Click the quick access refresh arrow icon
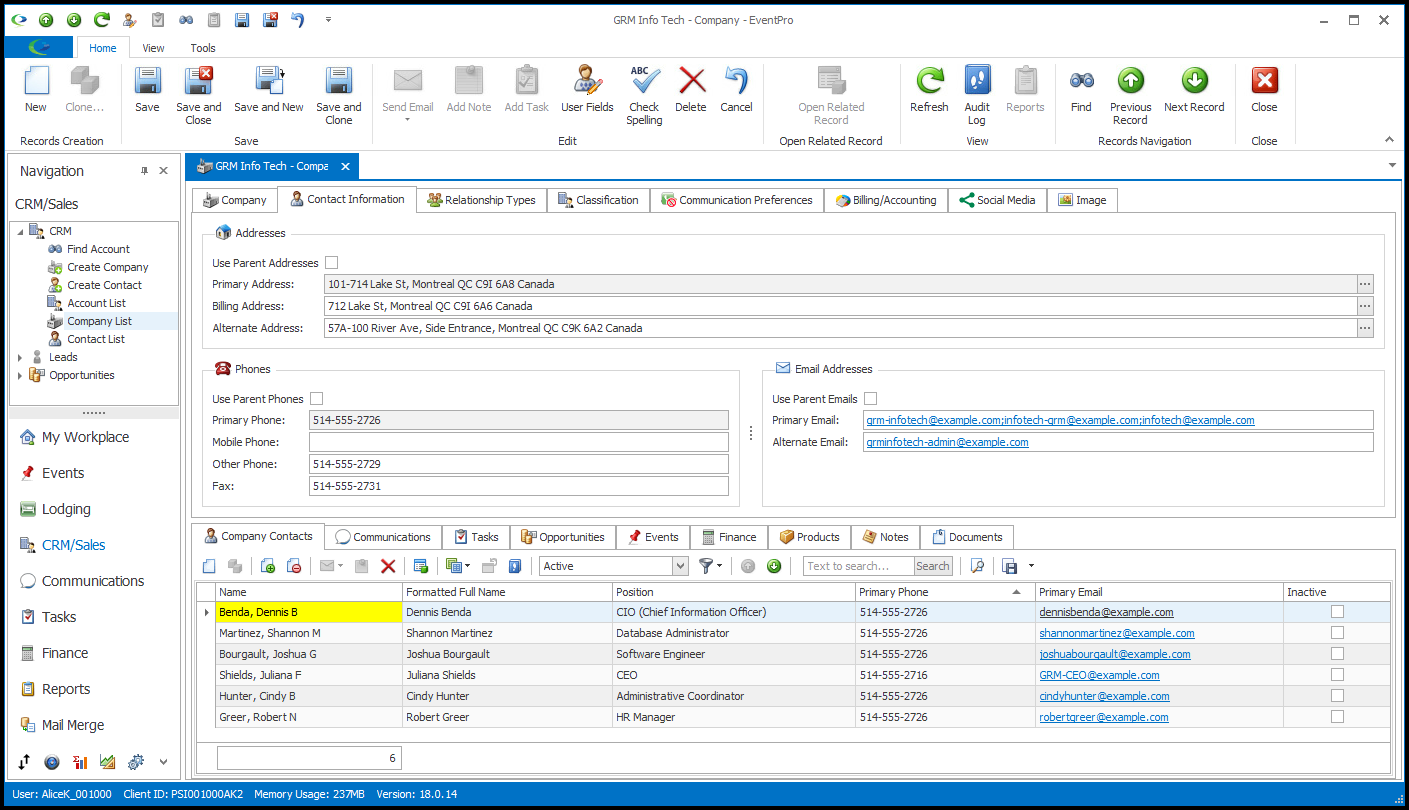This screenshot has width=1409, height=810. pyautogui.click(x=102, y=19)
